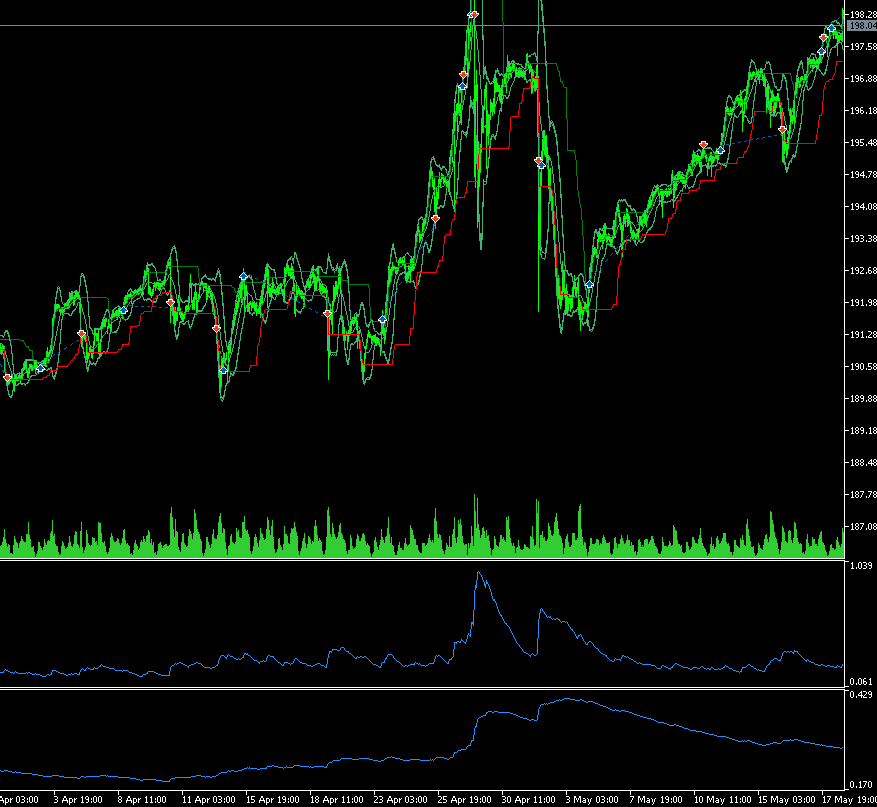Select the 17 May 19:00 time label

(848, 800)
